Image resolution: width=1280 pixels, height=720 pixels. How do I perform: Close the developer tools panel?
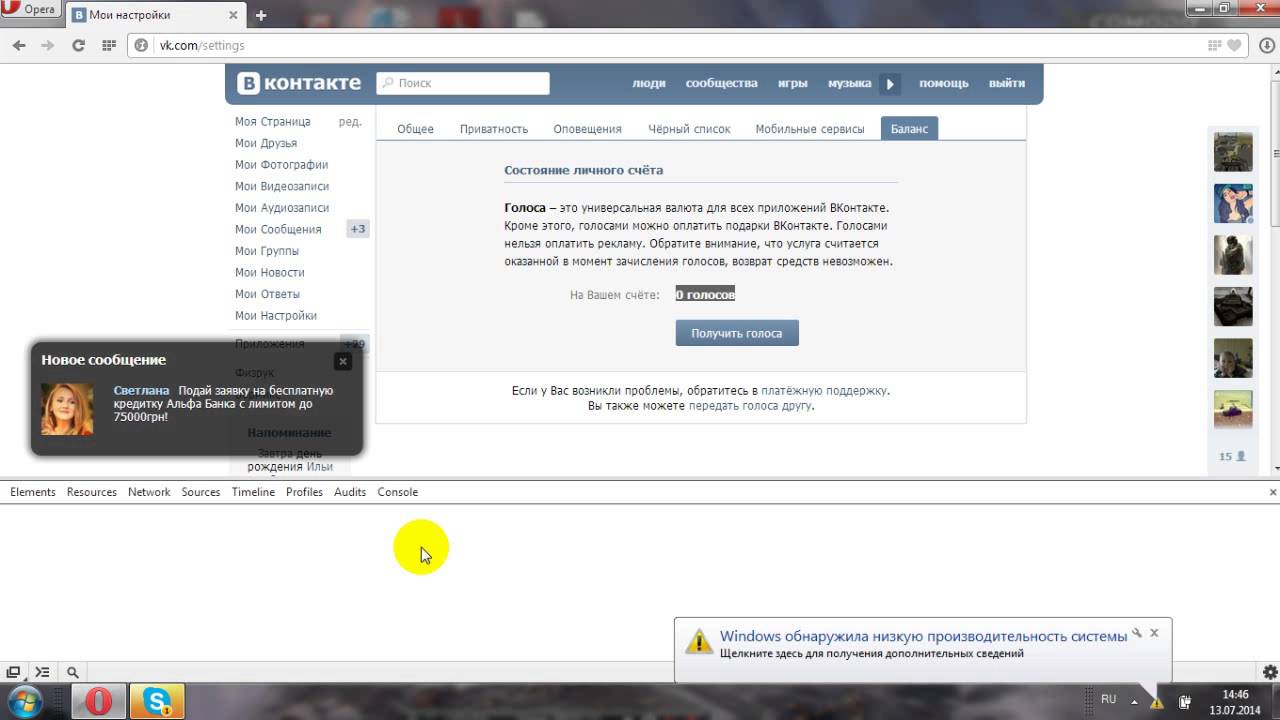point(1273,492)
